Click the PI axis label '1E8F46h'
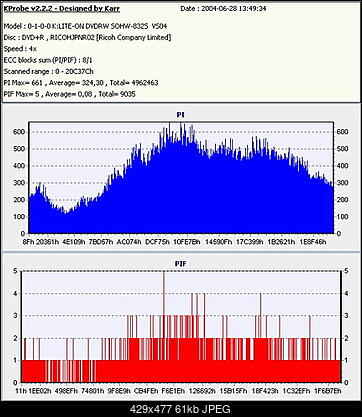This screenshot has width=362, height=417. pos(313,242)
